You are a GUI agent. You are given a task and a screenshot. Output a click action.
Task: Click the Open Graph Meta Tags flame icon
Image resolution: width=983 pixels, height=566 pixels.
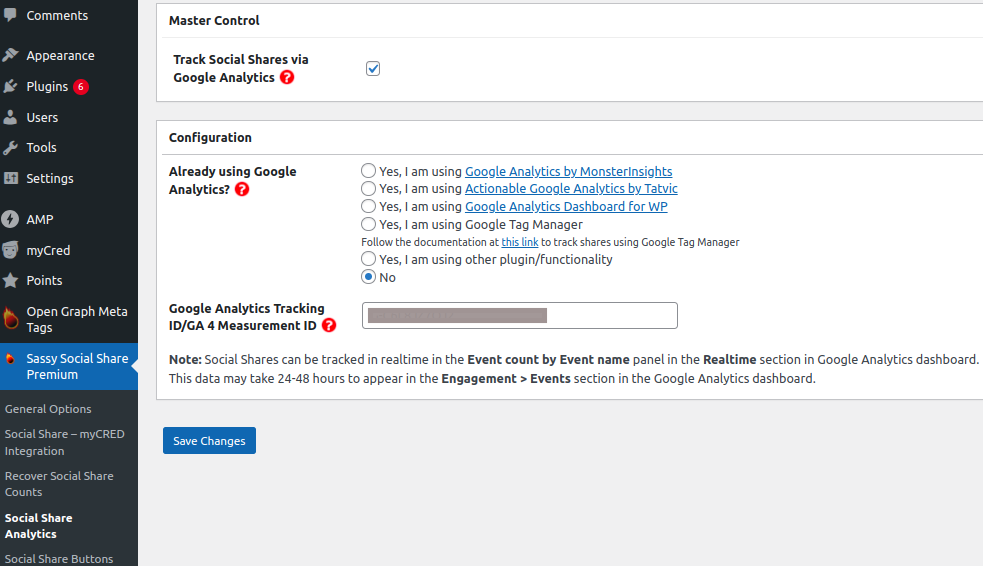pyautogui.click(x=11, y=319)
